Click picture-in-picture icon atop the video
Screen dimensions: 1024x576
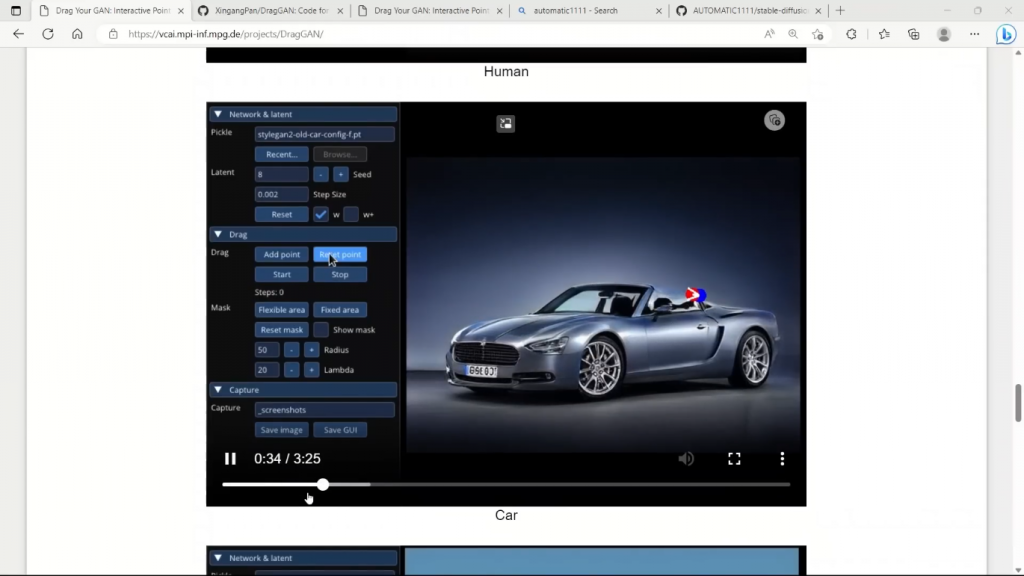506,124
